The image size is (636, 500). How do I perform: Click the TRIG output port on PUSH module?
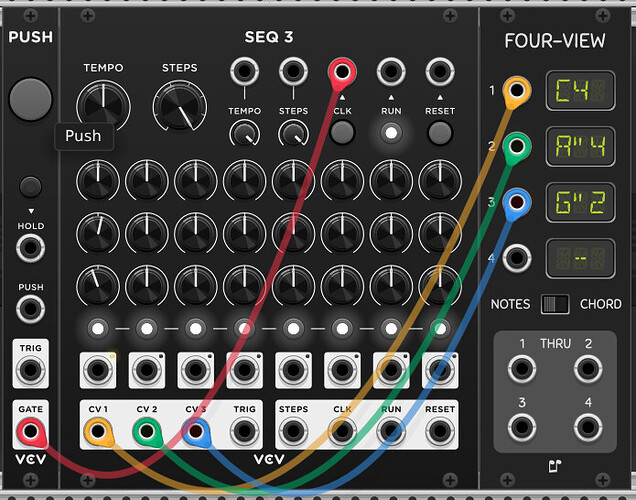point(31,369)
